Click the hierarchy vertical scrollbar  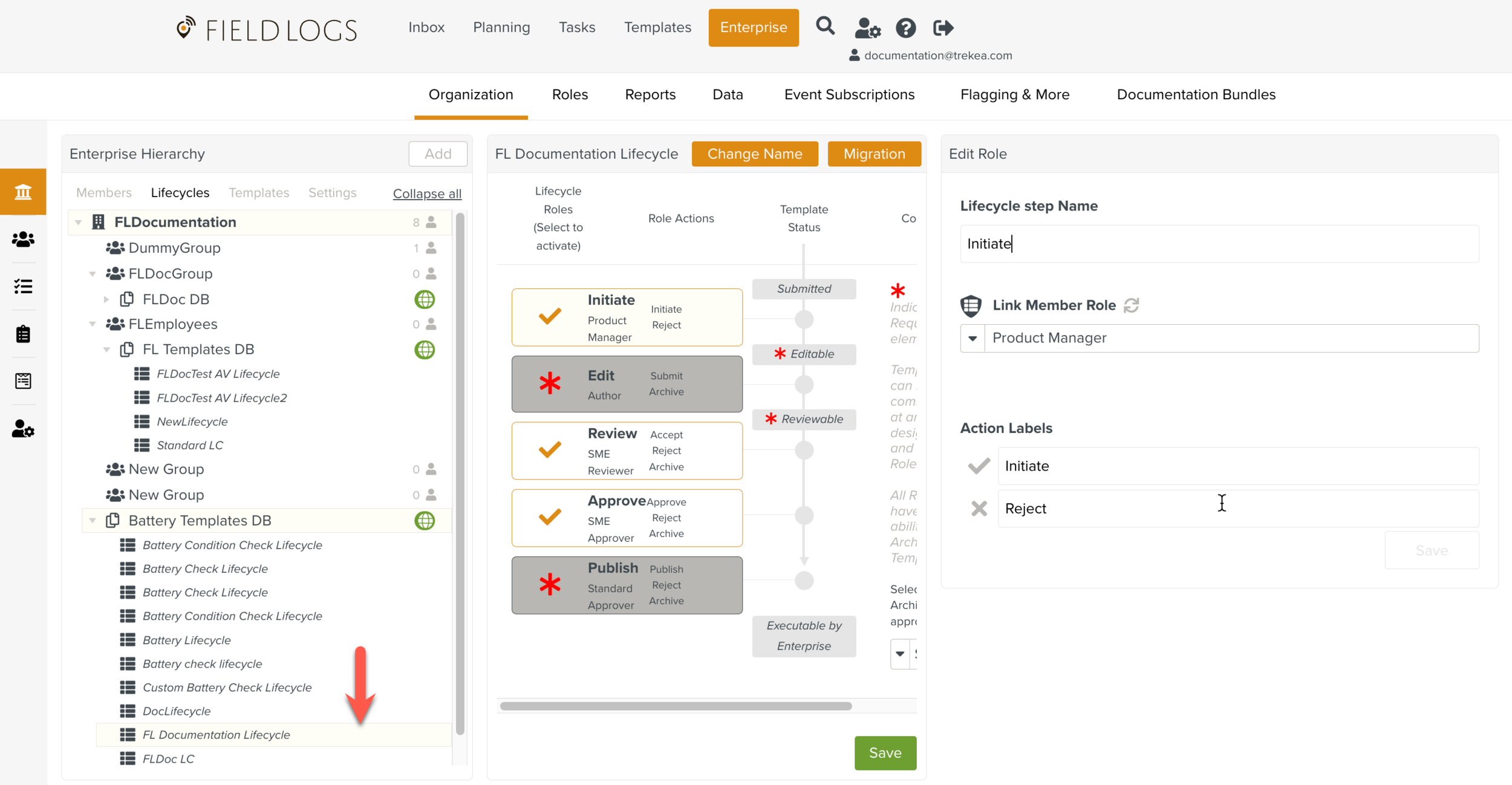[460, 473]
